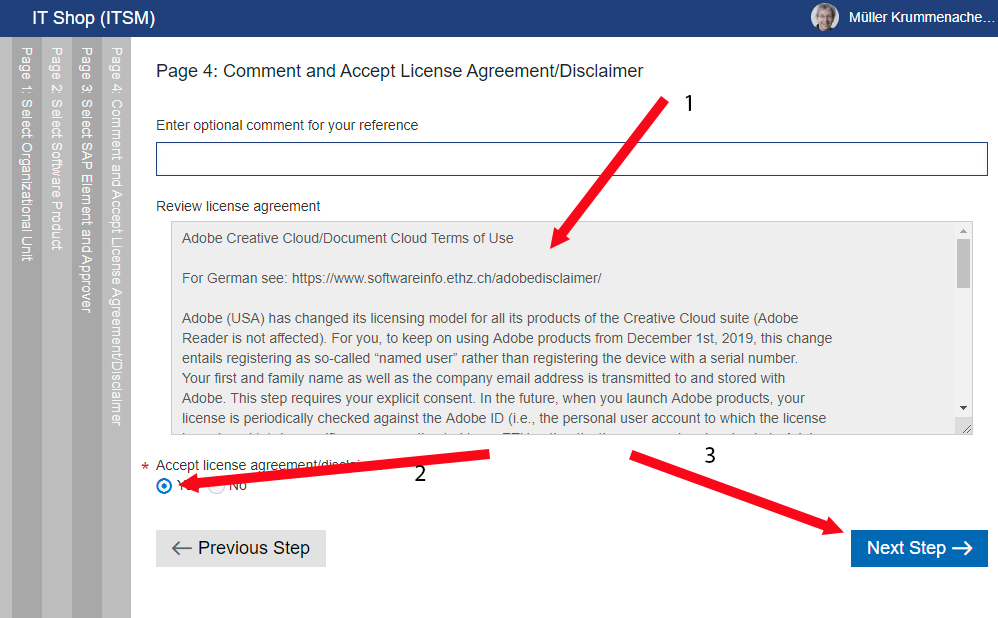Click the license scrollbar up arrow
This screenshot has width=998, height=618.
964,230
